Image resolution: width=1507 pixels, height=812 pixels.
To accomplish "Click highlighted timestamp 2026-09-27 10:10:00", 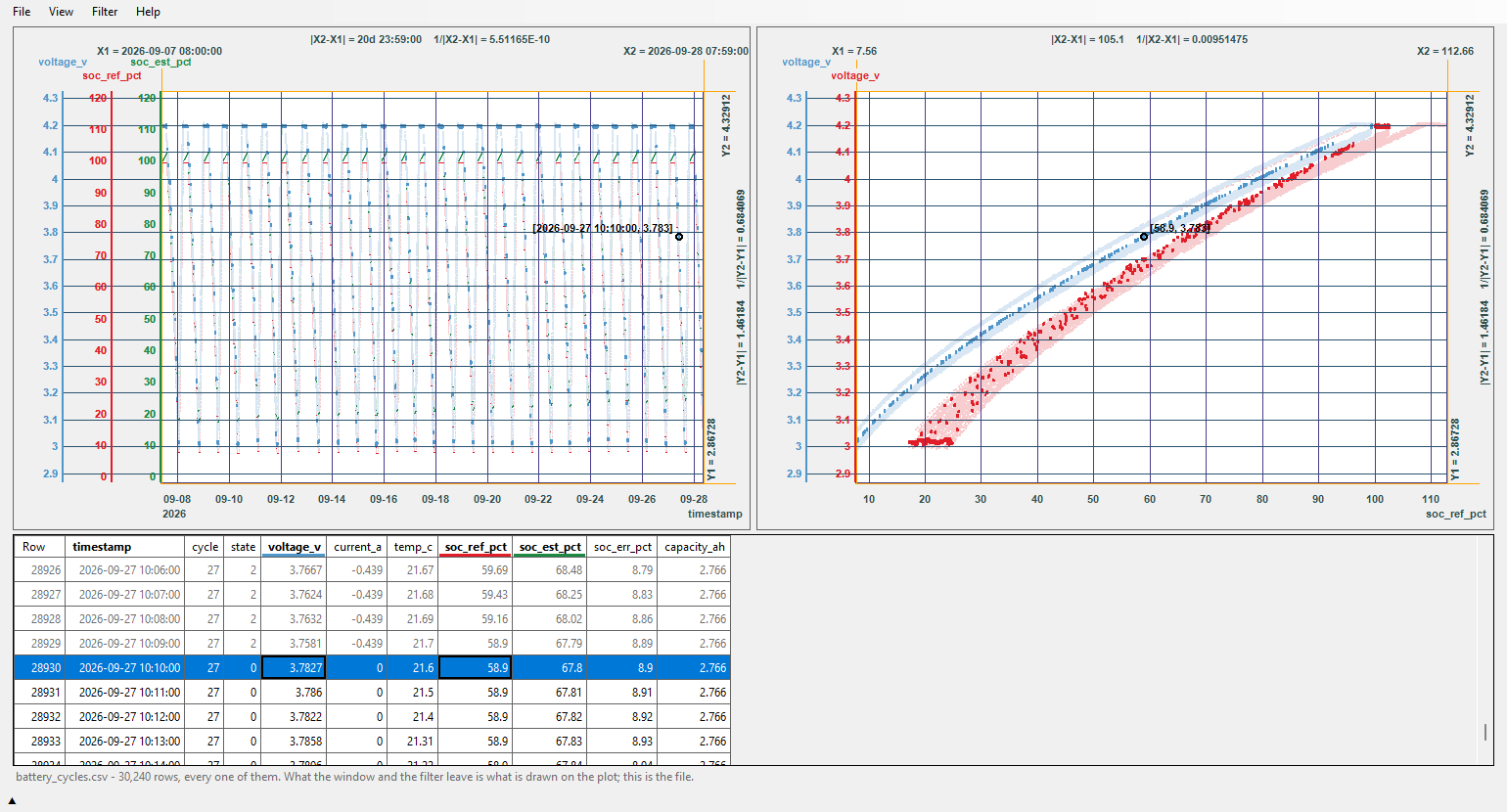I will coord(124,667).
